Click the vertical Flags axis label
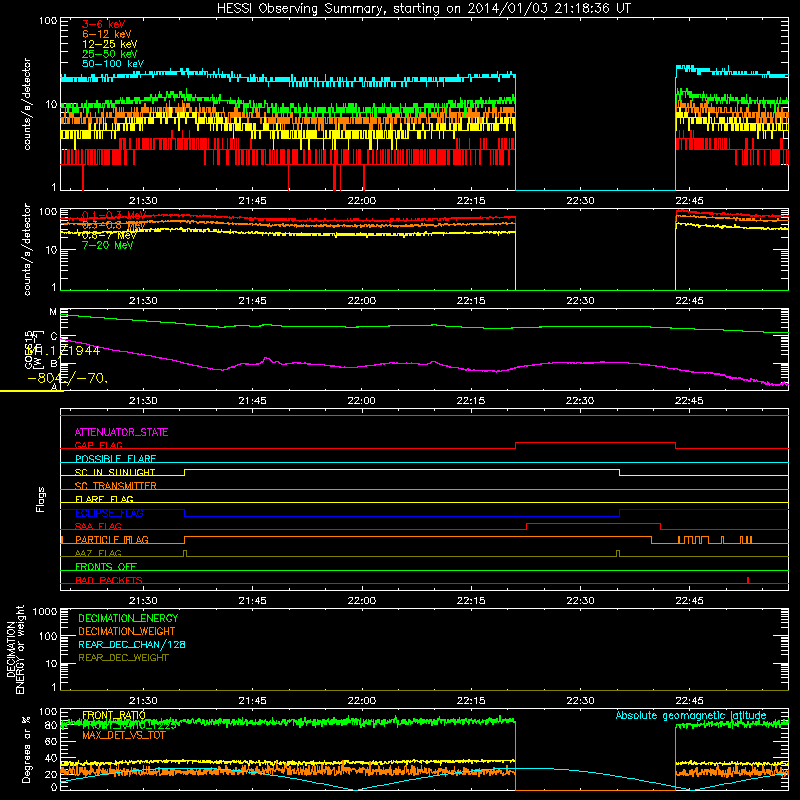The width and height of the screenshot is (800, 800). pyautogui.click(x=40, y=499)
